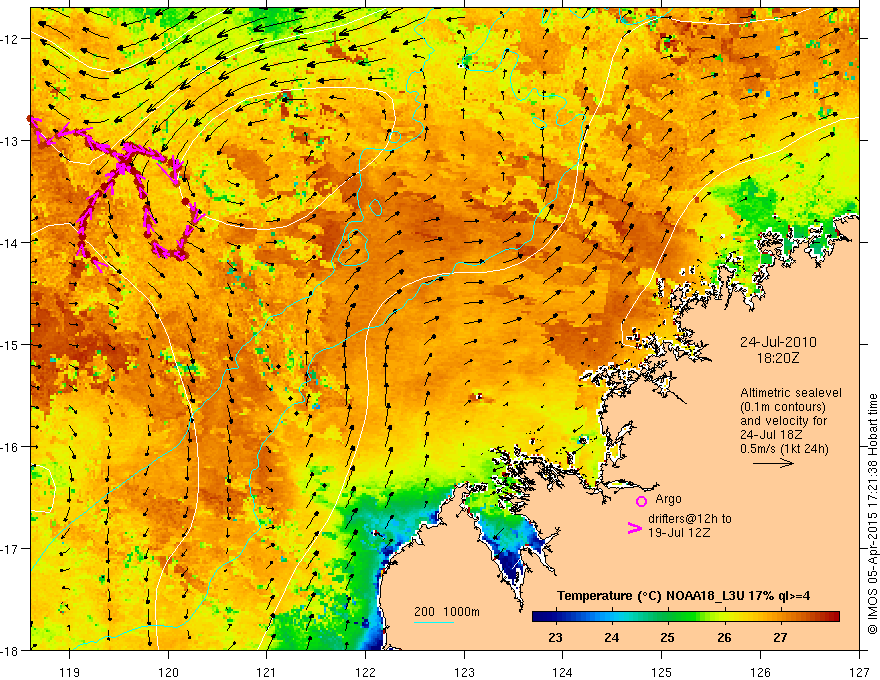This screenshot has width=880, height=680.
Task: Click the color bar tick label 26
Action: coord(724,637)
